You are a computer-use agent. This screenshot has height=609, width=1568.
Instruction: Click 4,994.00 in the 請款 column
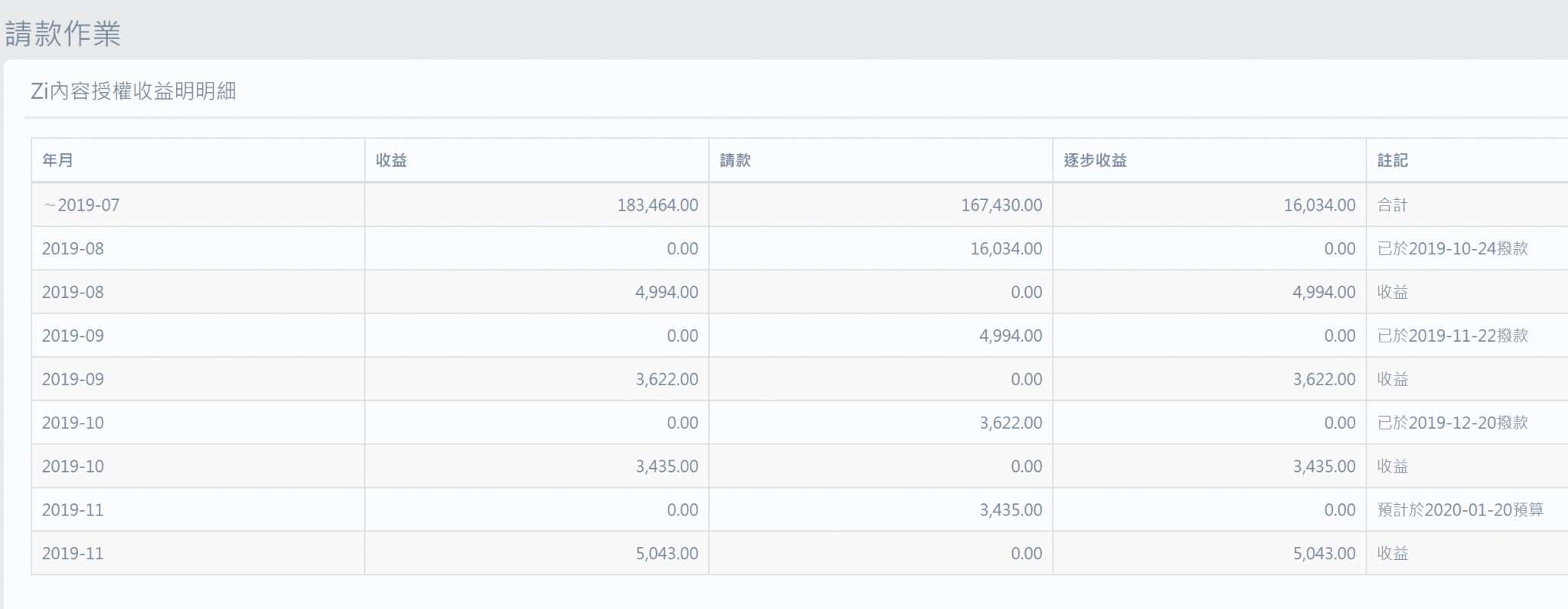(1011, 336)
